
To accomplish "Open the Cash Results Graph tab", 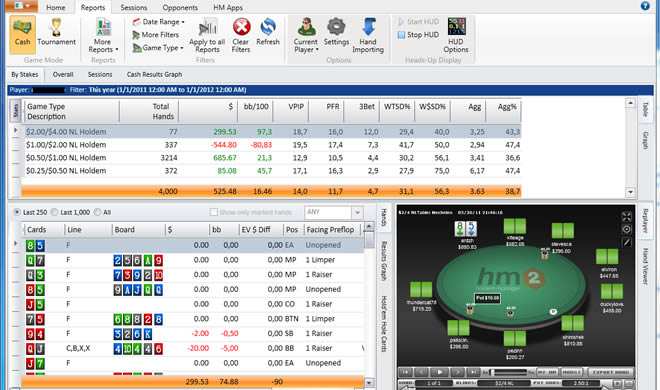I will point(154,74).
